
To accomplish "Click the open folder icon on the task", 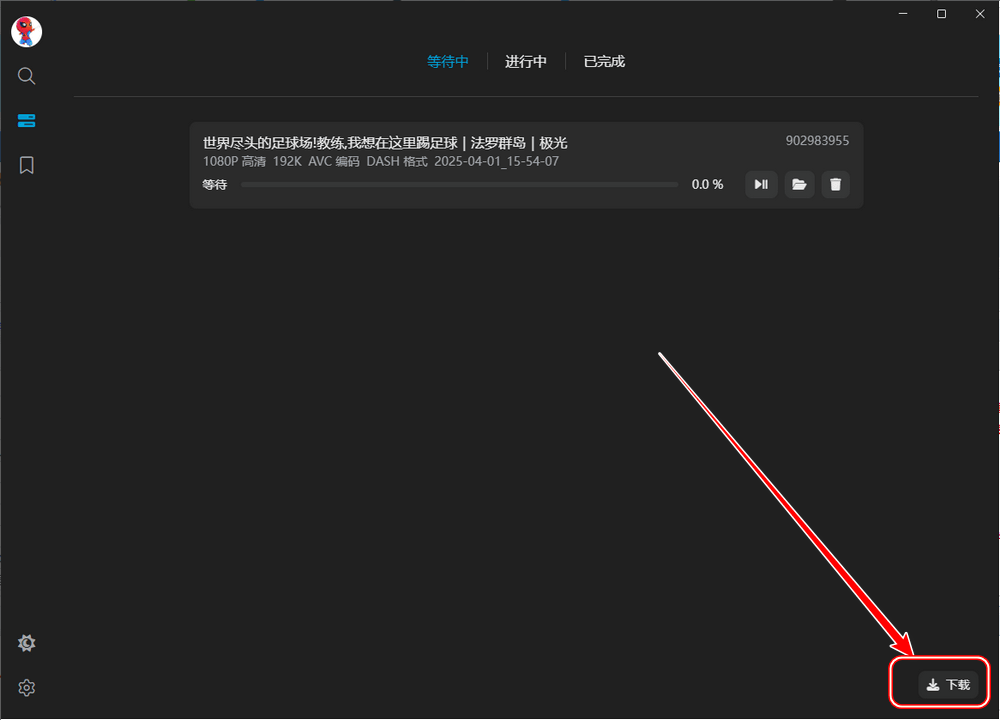I will pyautogui.click(x=798, y=184).
